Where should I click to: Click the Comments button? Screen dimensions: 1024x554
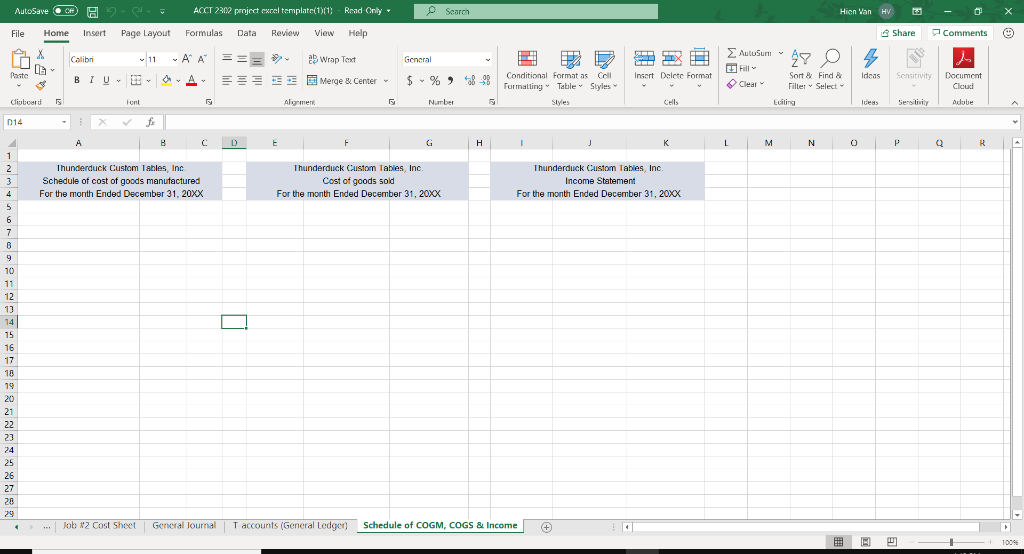pos(959,33)
